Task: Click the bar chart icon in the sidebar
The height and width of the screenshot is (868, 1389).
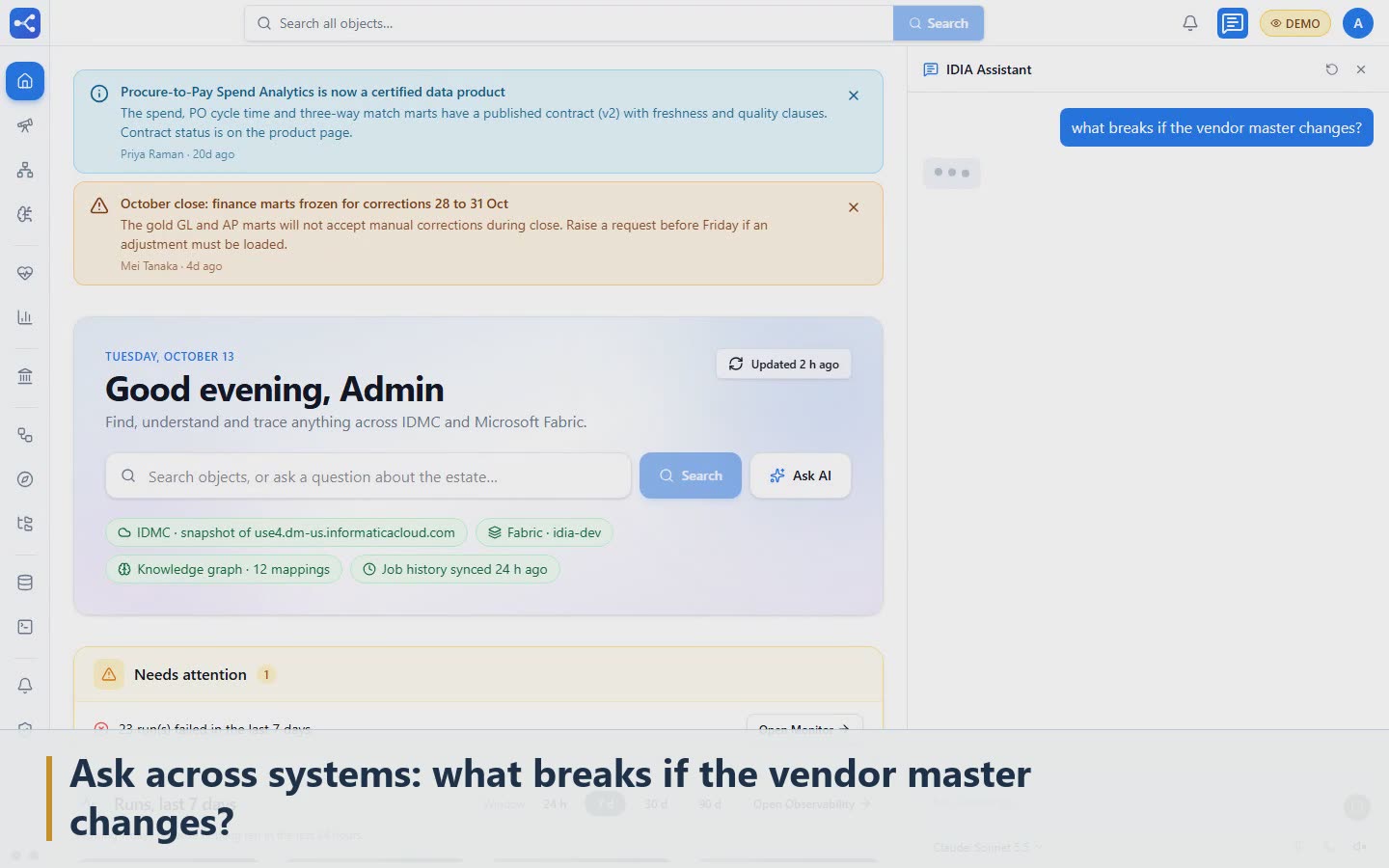Action: [x=25, y=317]
